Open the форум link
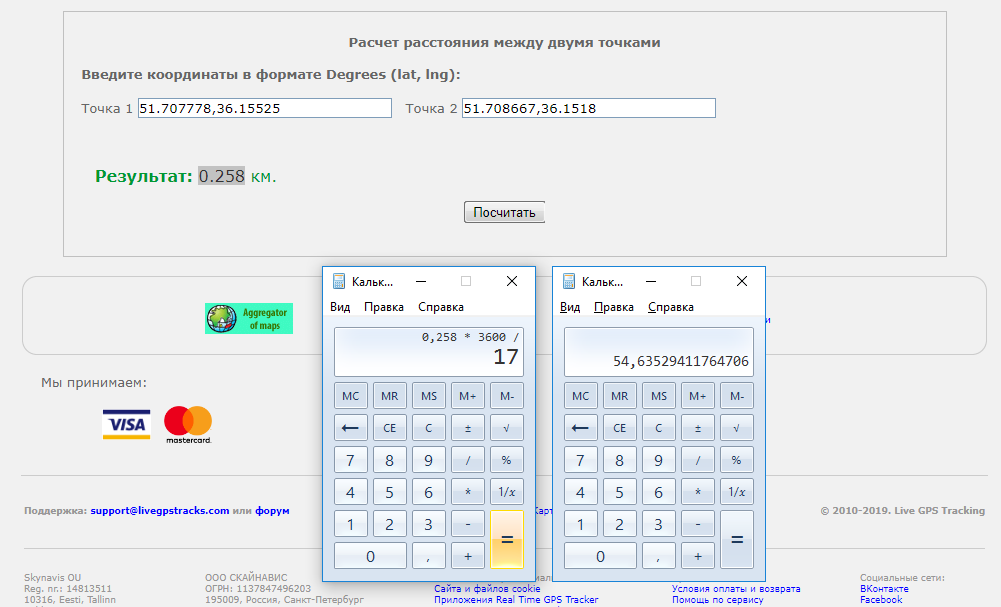 [x=273, y=511]
